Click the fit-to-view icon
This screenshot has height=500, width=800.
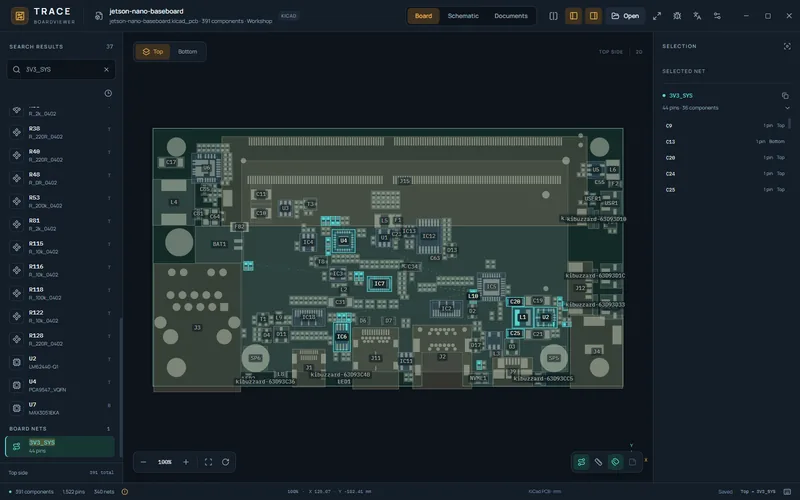[208, 462]
